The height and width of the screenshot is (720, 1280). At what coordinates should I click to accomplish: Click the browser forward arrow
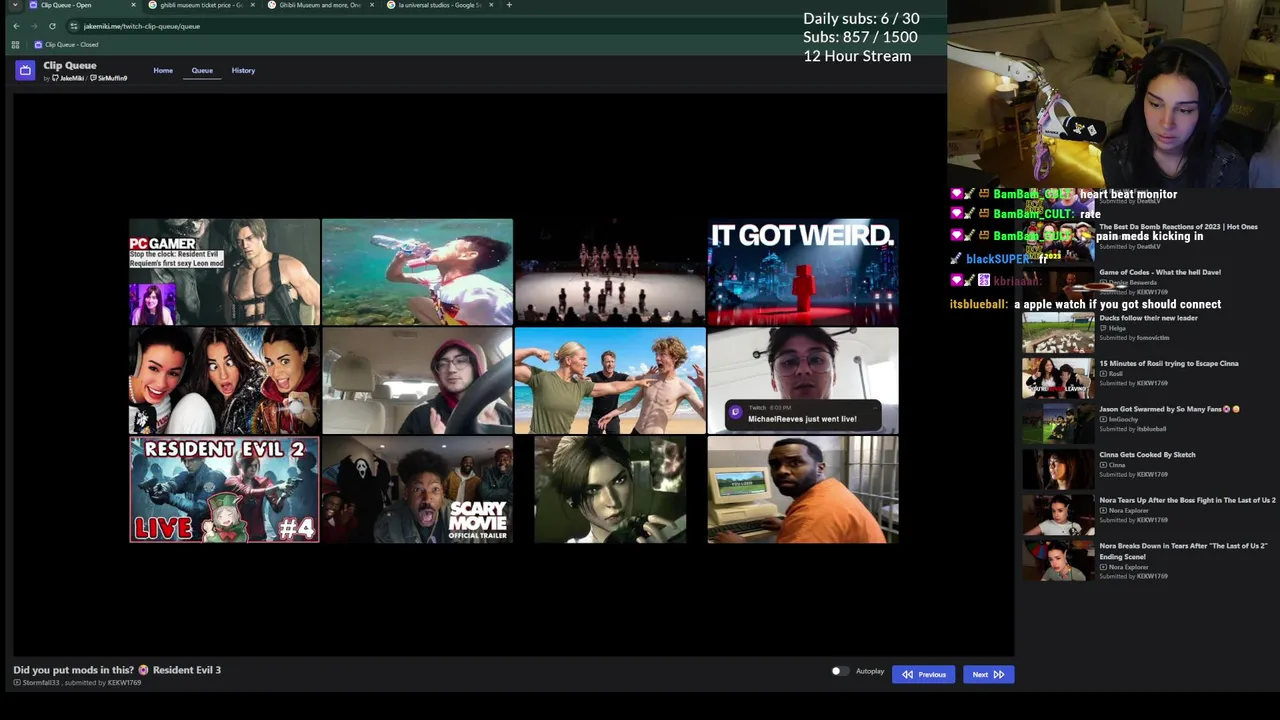[x=34, y=26]
